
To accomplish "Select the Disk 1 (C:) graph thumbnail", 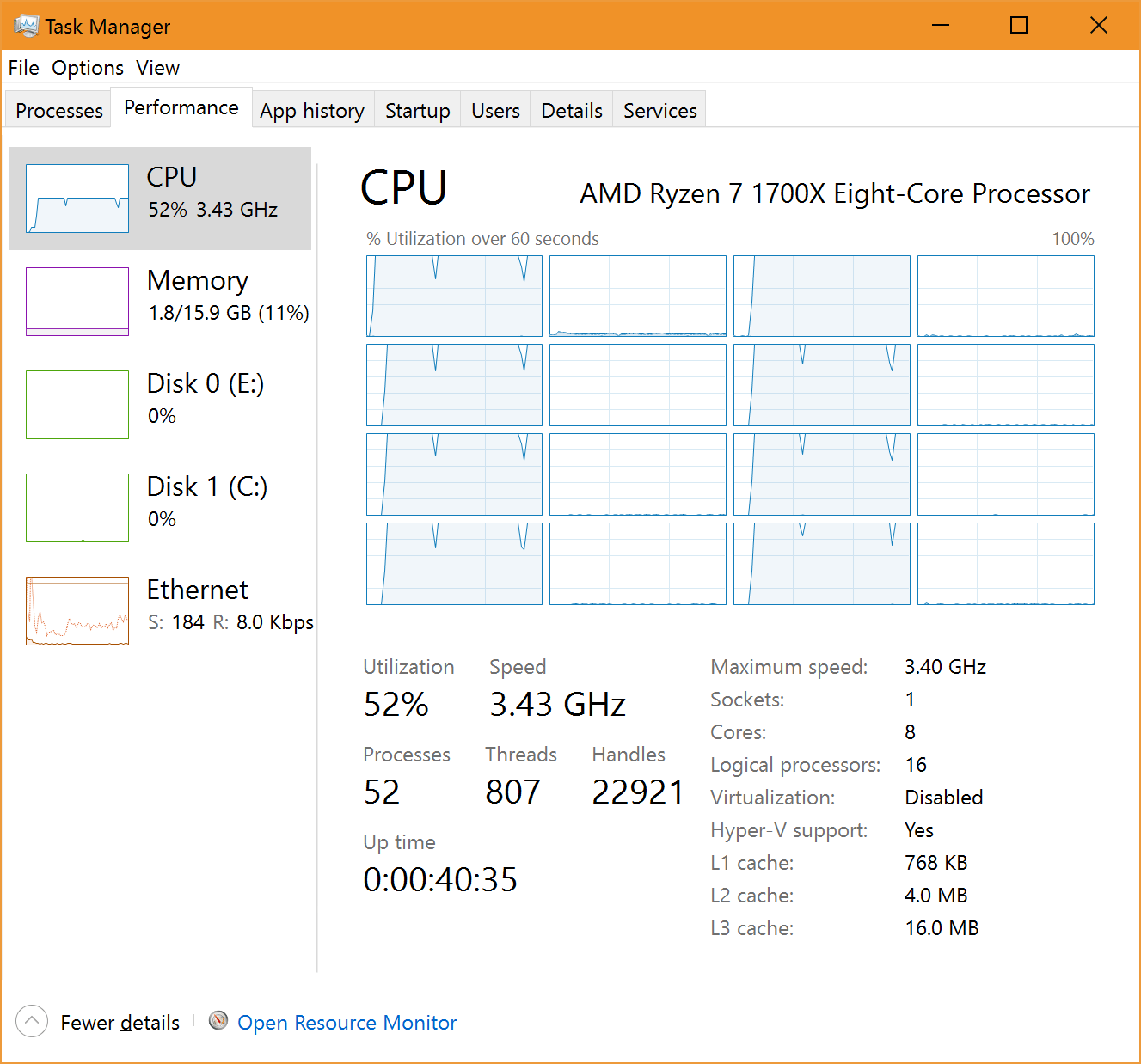I will coord(77,508).
